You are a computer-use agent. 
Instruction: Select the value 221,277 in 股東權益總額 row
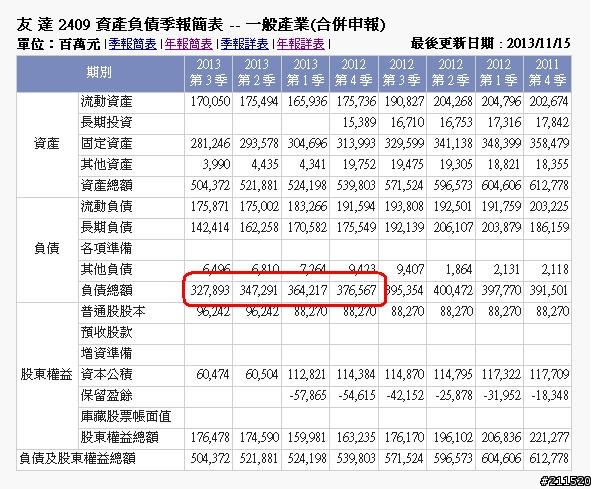(x=548, y=438)
